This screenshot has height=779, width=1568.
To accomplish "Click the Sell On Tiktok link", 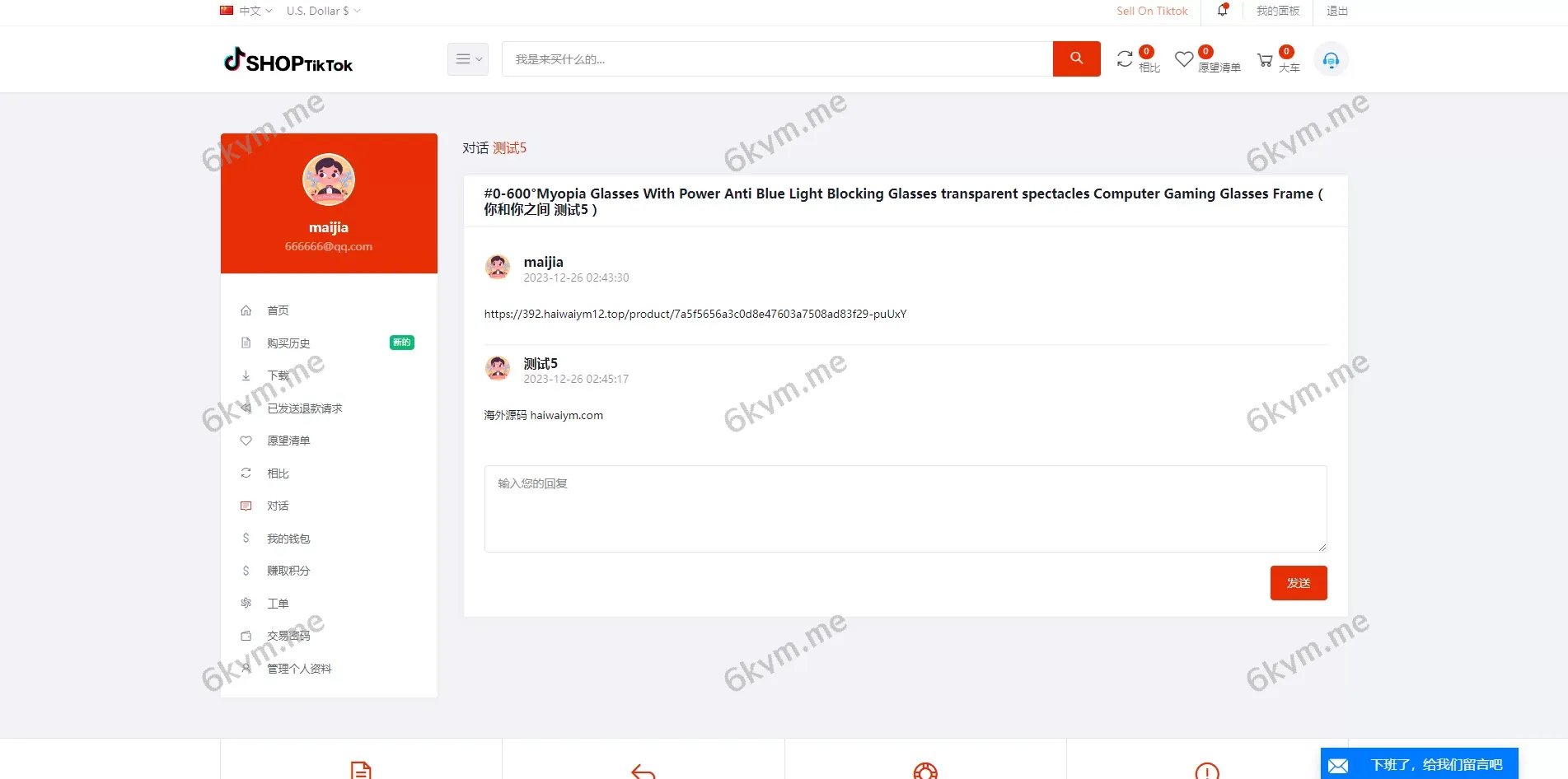I will click(x=1152, y=11).
